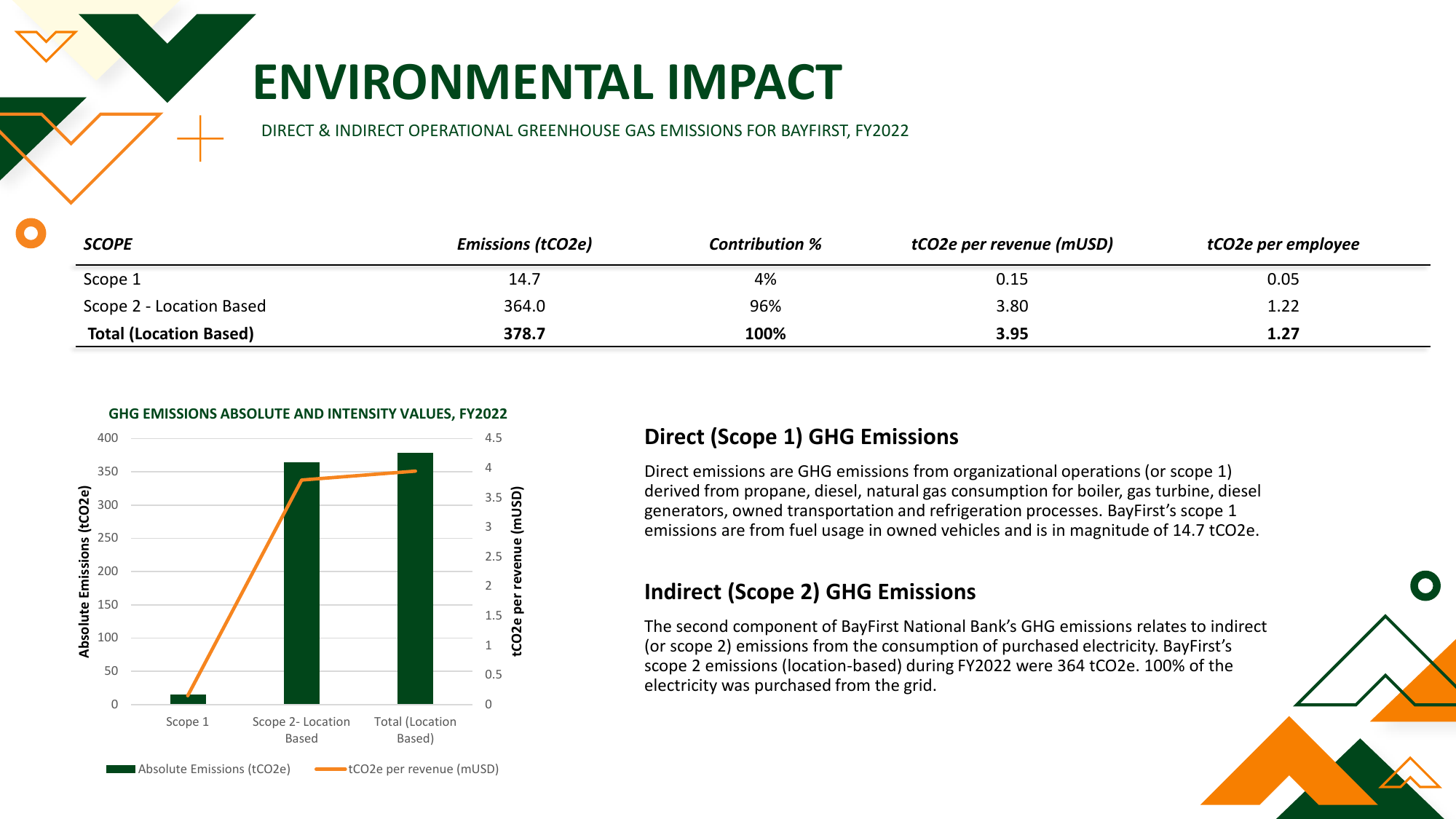
Task: Click the Direct (Scope 1) GHG Emissions heading
Action: pyautogui.click(x=801, y=437)
